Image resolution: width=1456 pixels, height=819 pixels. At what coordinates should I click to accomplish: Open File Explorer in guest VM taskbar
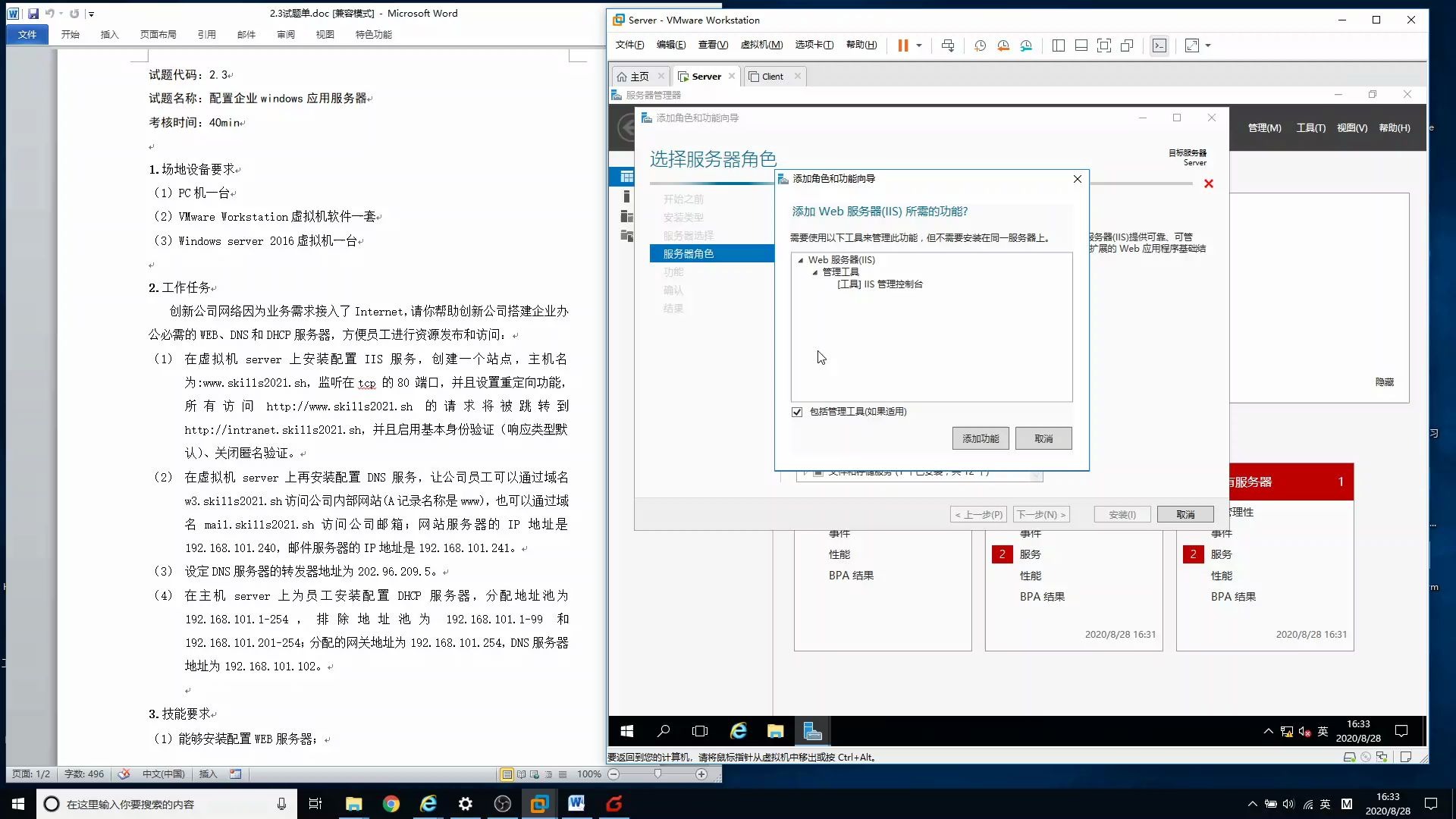pos(775,731)
